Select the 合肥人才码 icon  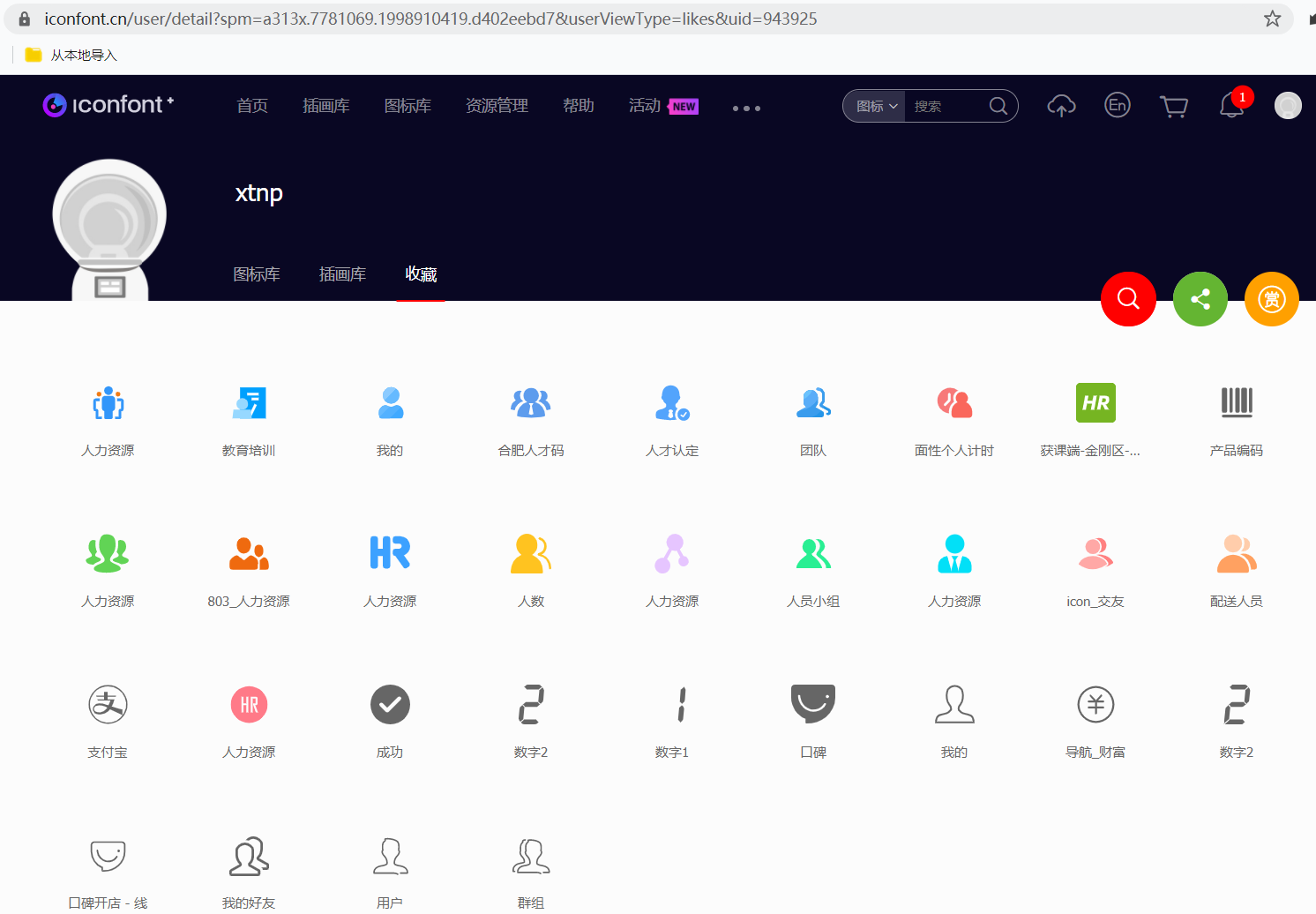coord(530,403)
